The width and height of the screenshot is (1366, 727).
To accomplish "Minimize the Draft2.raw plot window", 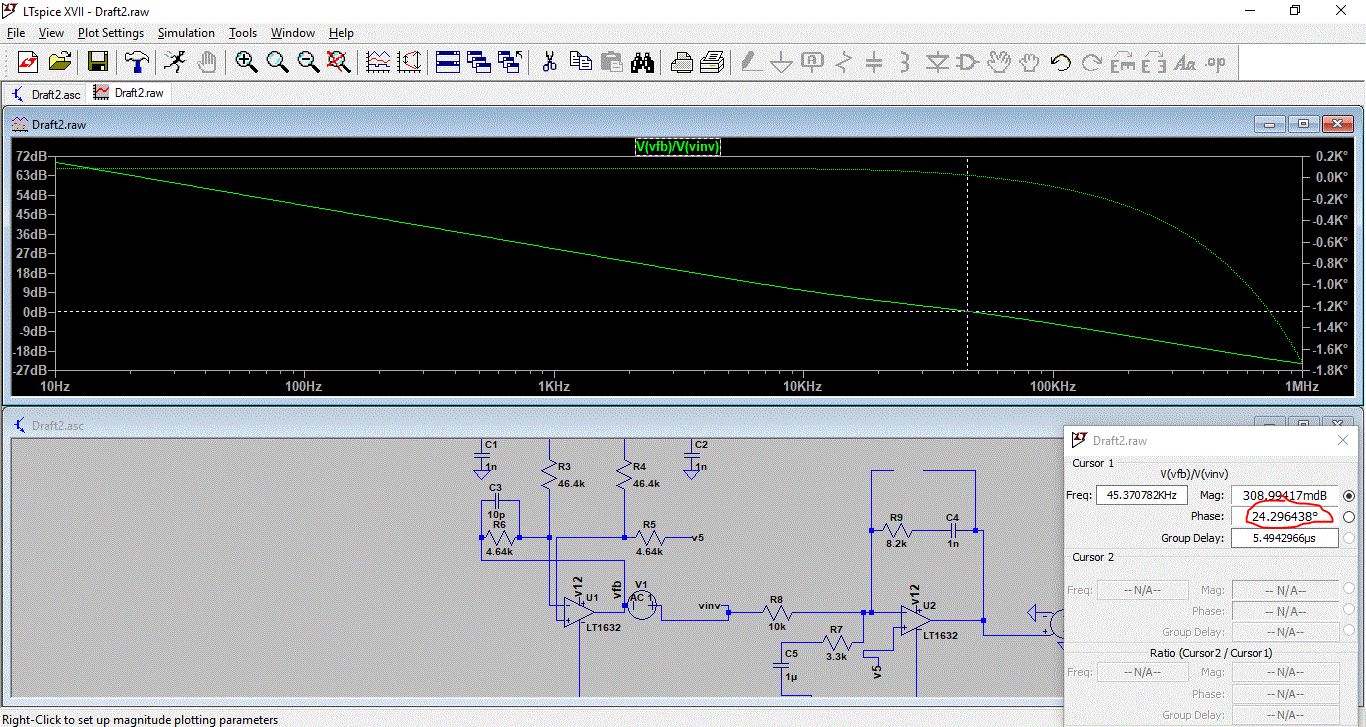I will pyautogui.click(x=1272, y=125).
